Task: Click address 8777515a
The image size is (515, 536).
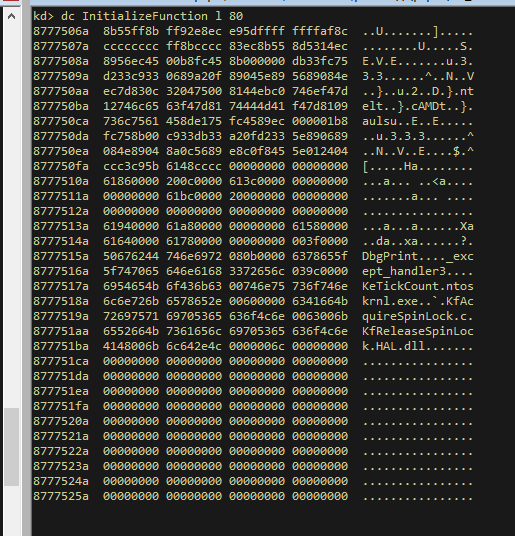Action: click(61, 256)
